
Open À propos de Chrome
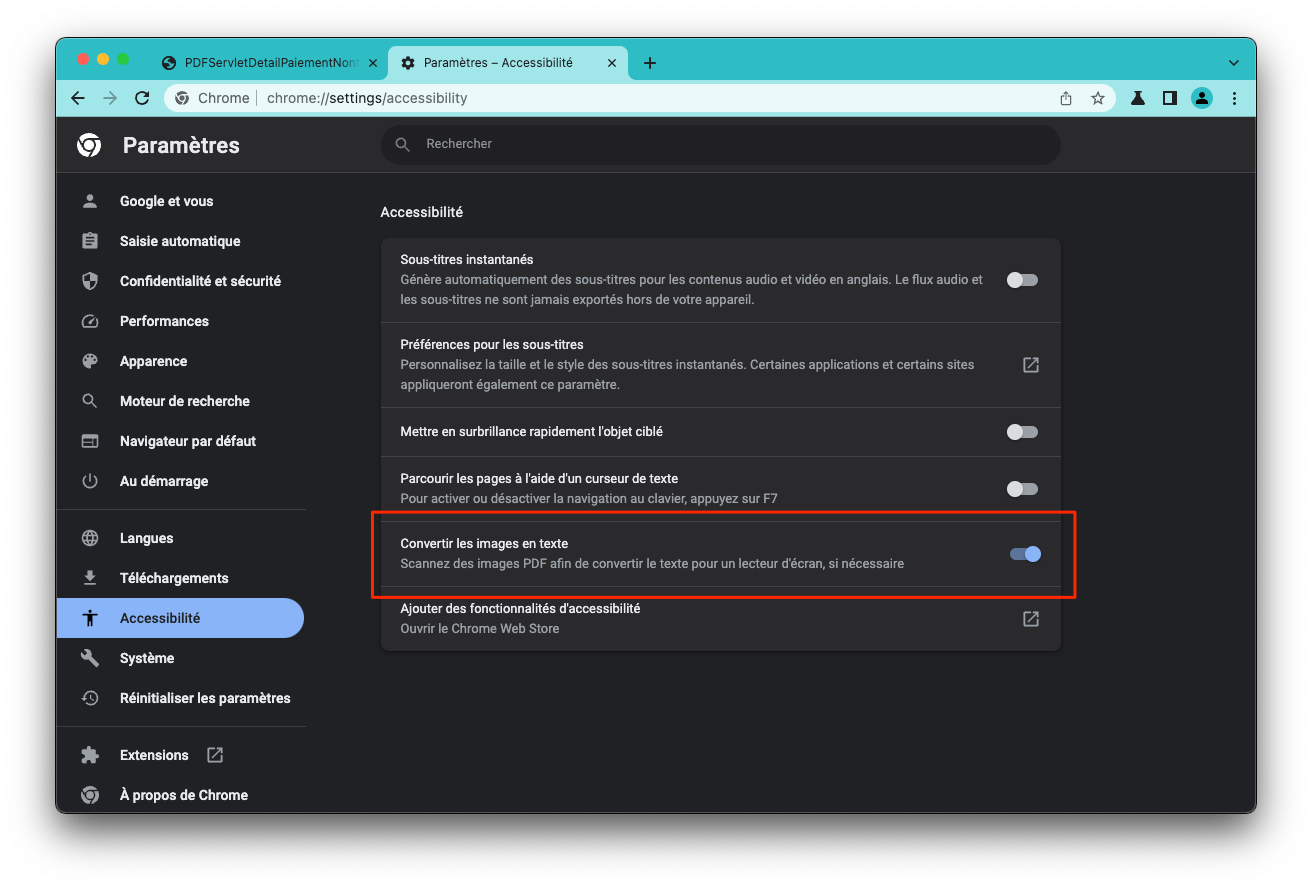[x=180, y=795]
